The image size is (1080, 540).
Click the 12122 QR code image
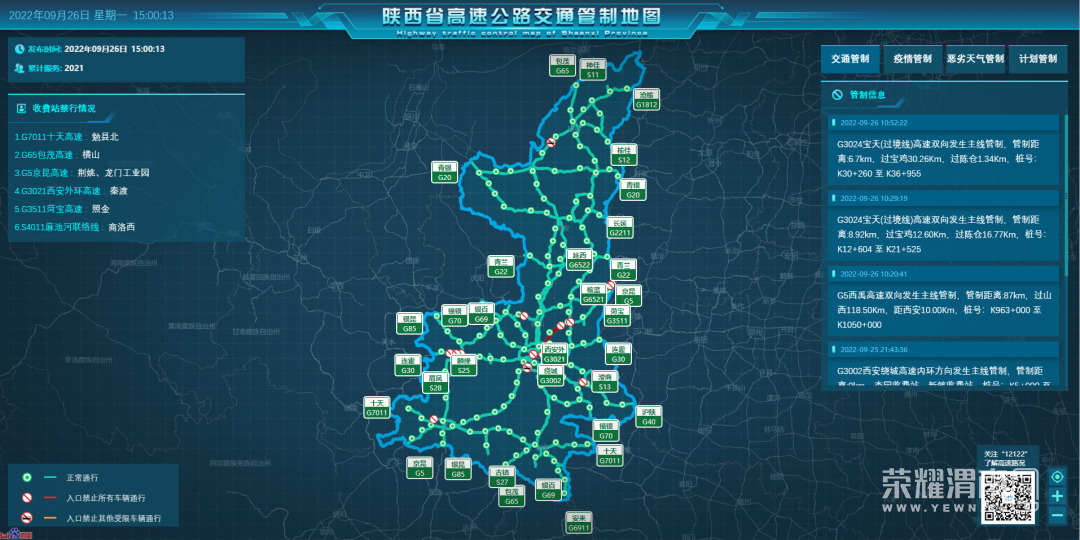click(x=1009, y=494)
